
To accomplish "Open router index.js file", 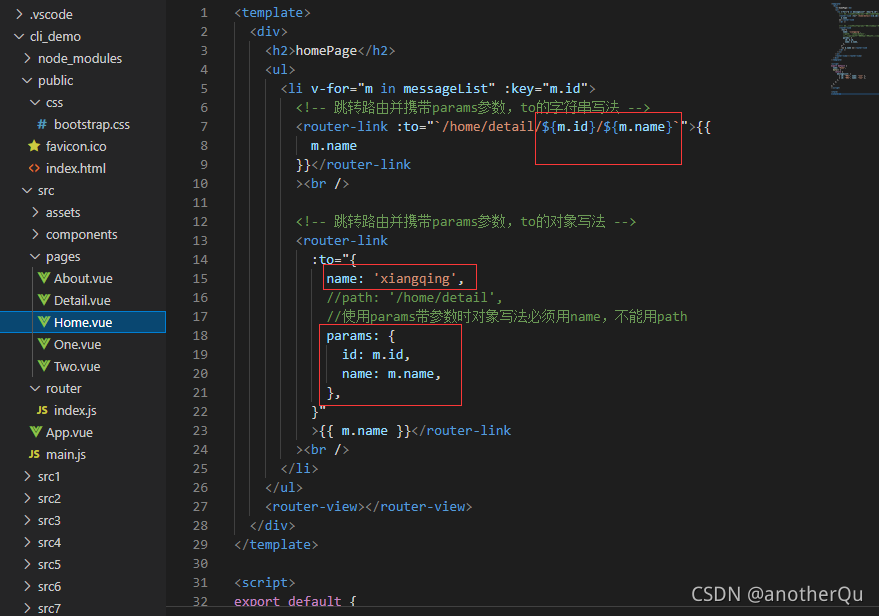I will point(75,410).
